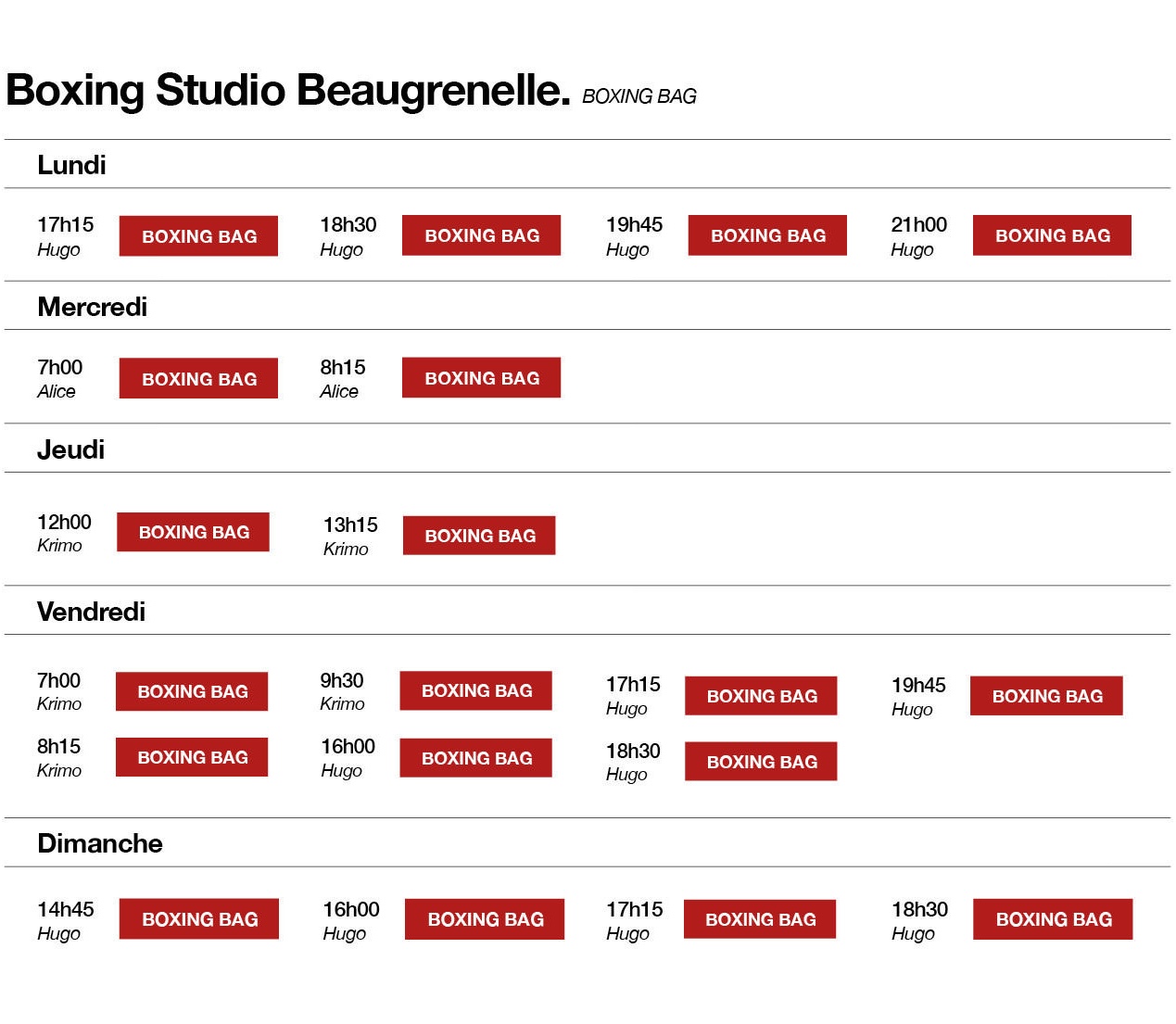
Task: Choose Mercredi 8h15 Boxing Bag class
Action: (x=481, y=378)
